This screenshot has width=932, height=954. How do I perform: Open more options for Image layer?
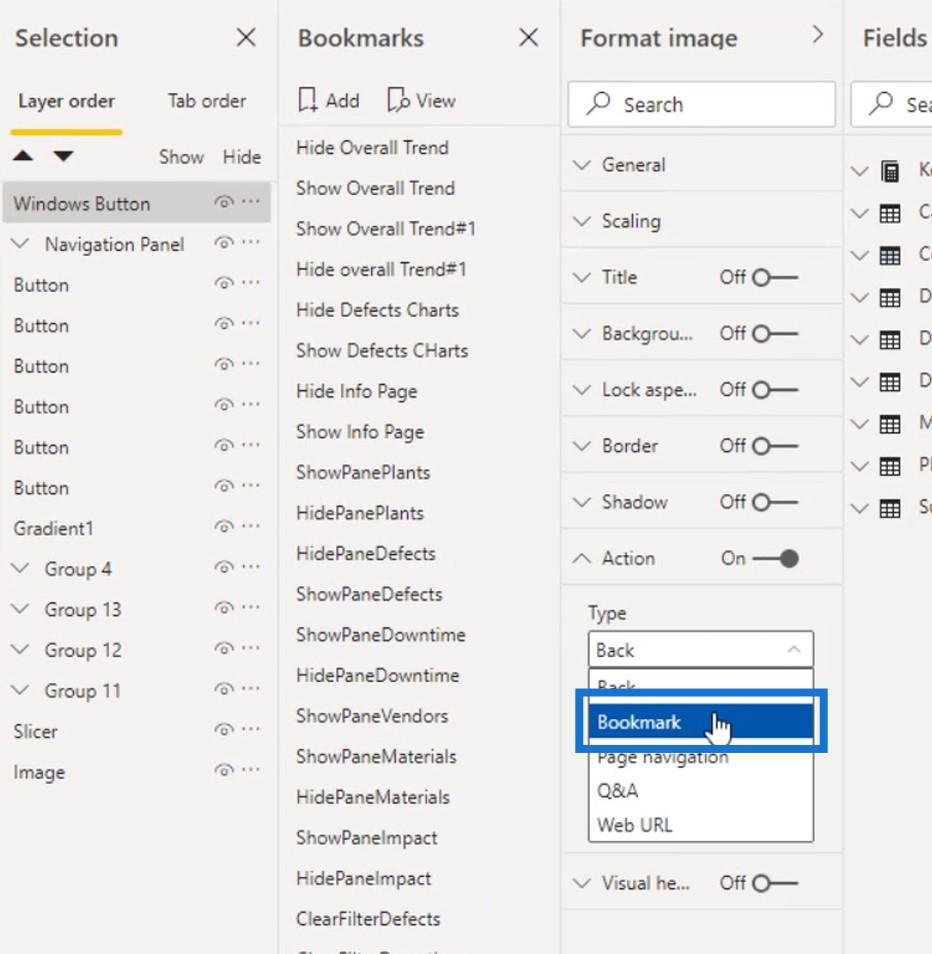point(251,771)
